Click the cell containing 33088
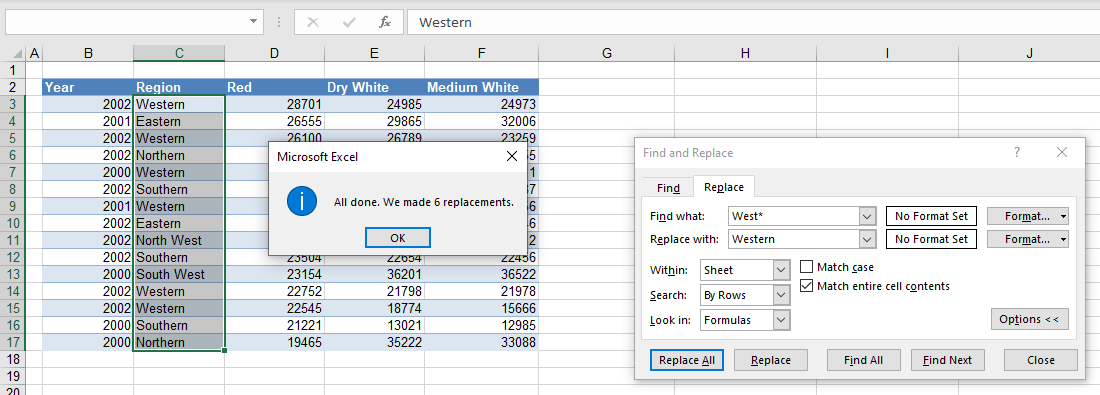 coord(481,342)
